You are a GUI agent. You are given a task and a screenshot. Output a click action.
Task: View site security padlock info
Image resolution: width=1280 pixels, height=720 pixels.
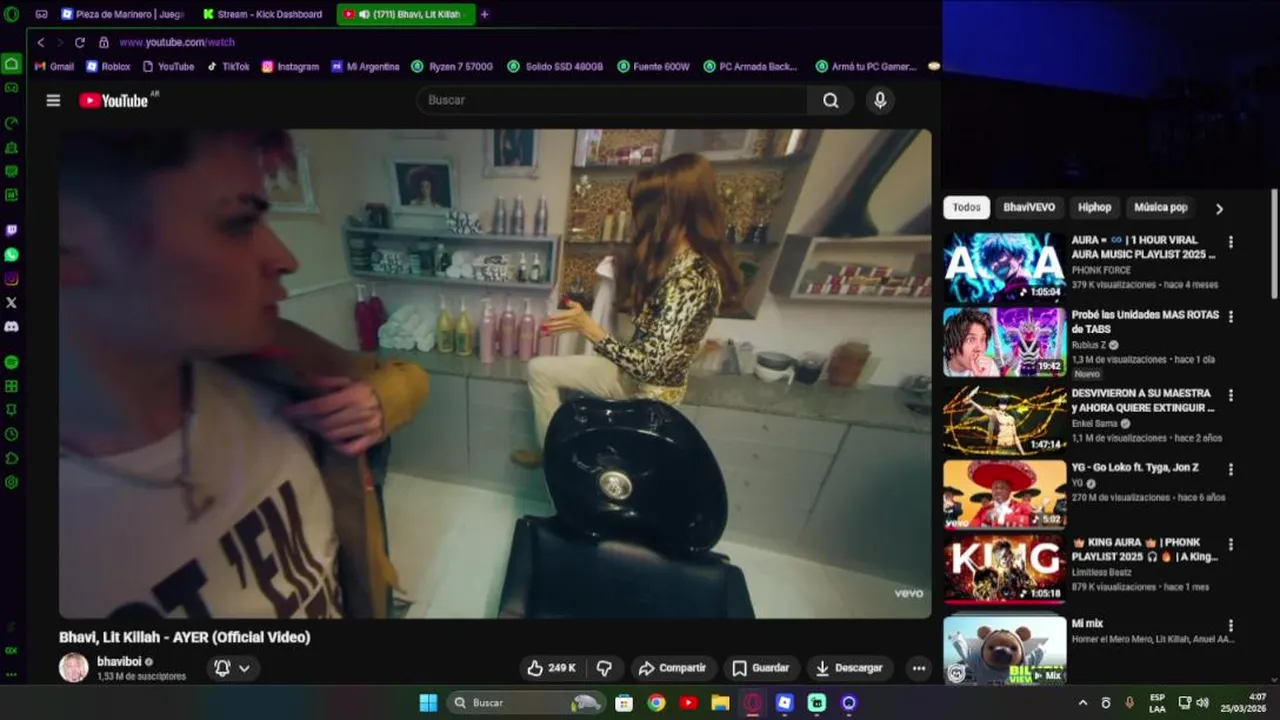point(104,42)
